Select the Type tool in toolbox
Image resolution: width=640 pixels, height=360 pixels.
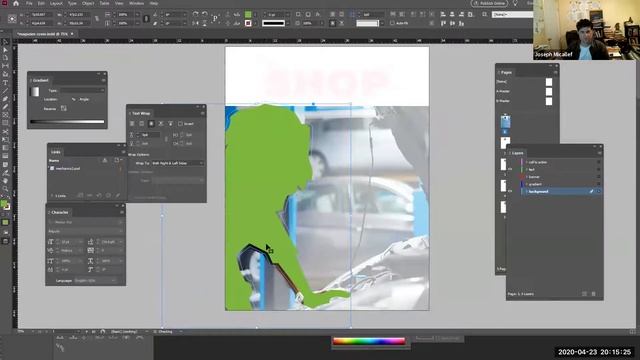(x=5, y=82)
